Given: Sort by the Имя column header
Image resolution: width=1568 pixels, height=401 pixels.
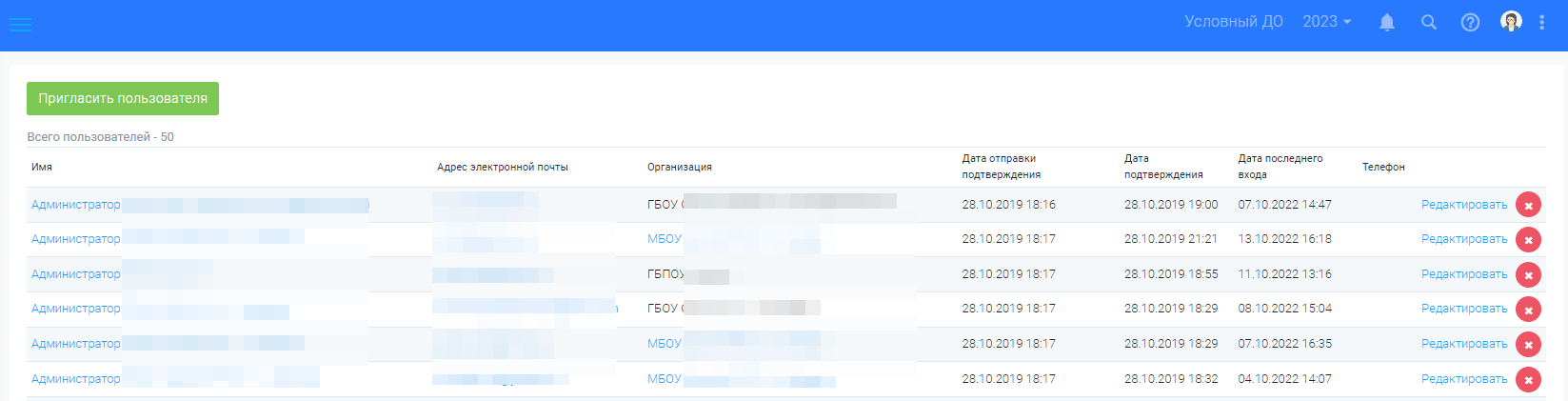Looking at the screenshot, I should tap(42, 167).
